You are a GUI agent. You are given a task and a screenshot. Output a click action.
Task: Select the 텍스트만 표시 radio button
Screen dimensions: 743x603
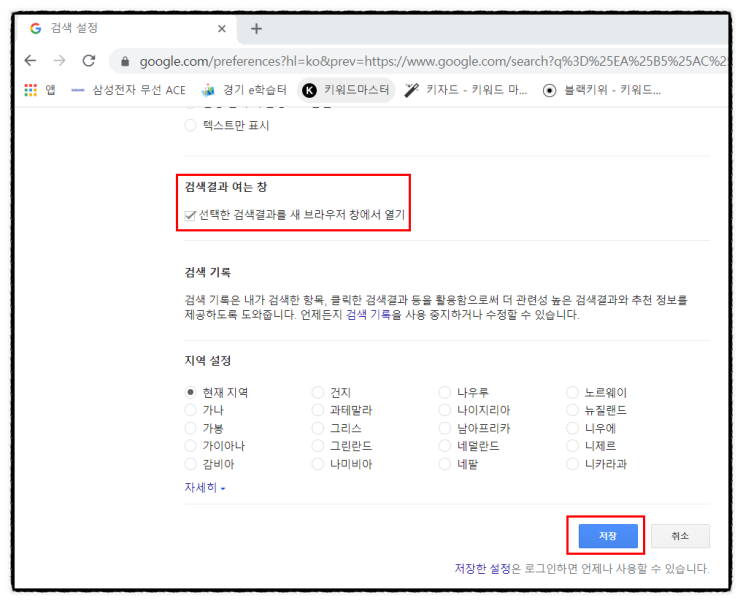click(190, 126)
